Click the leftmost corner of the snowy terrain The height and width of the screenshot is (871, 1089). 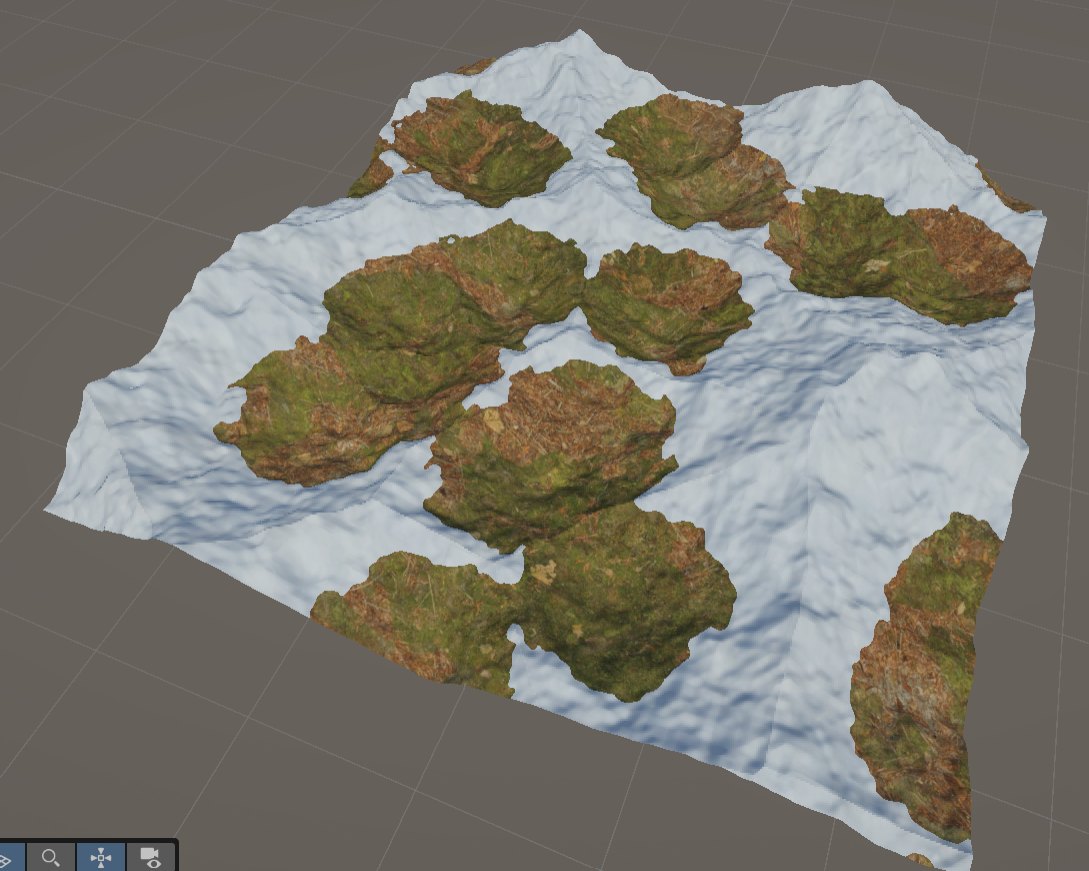click(47, 511)
